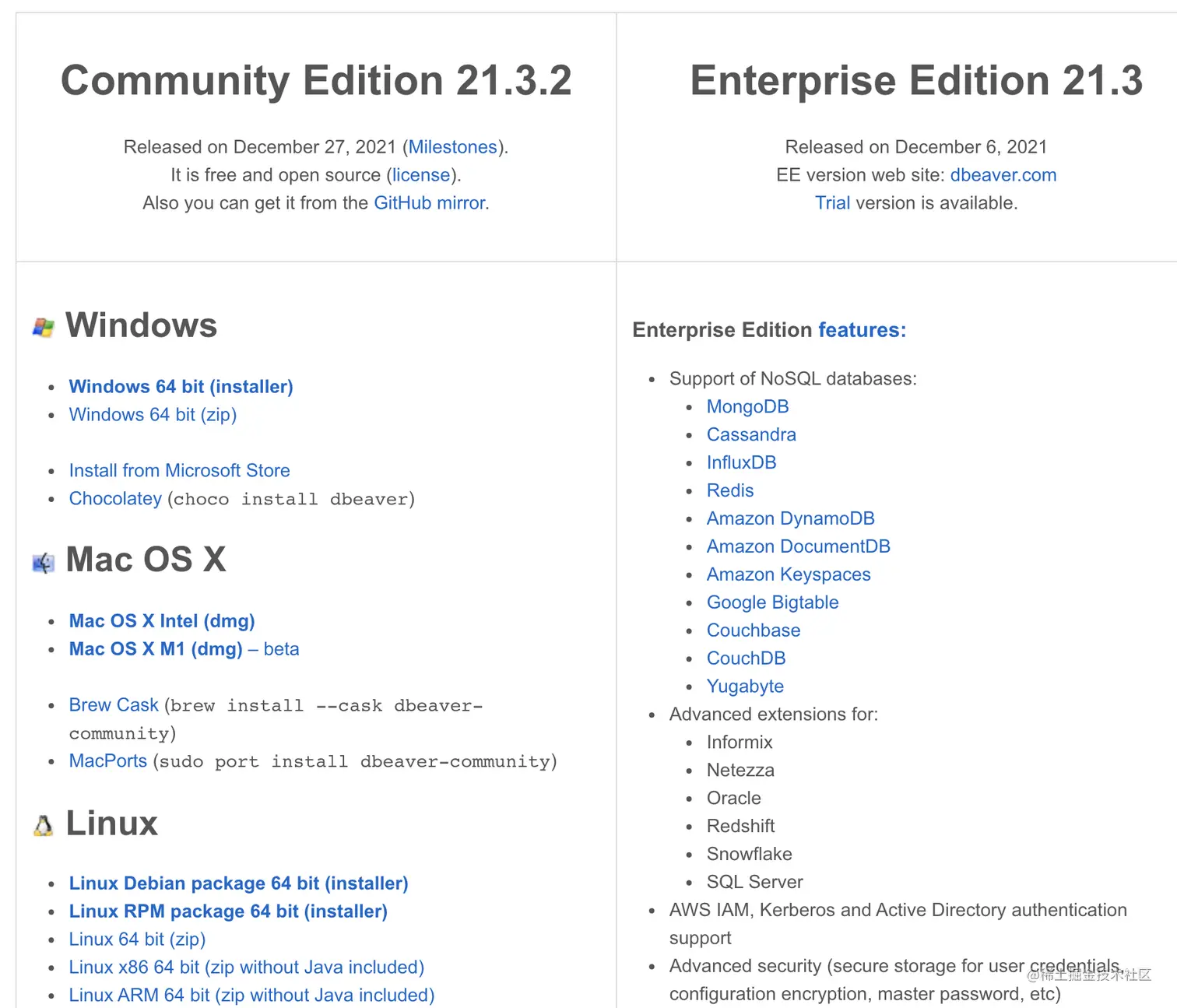Open Install from Microsoft Store link
Image resolution: width=1177 pixels, height=1008 pixels.
[179, 471]
